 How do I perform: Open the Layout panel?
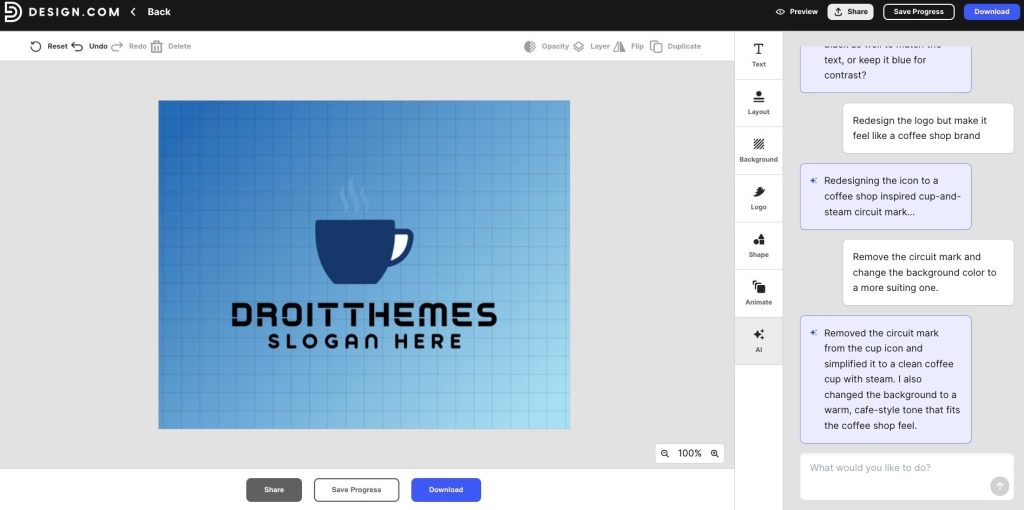[758, 103]
